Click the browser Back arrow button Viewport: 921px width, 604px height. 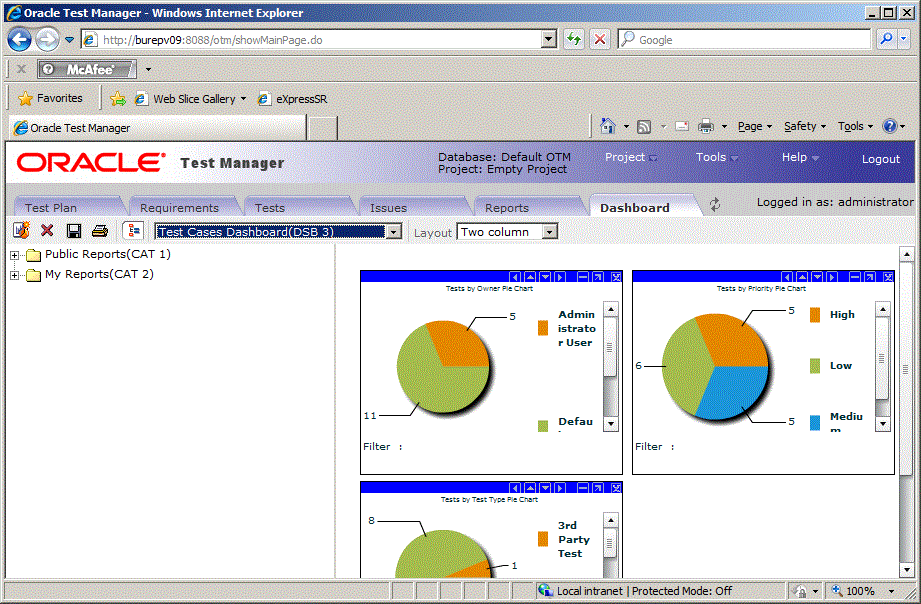(19, 40)
